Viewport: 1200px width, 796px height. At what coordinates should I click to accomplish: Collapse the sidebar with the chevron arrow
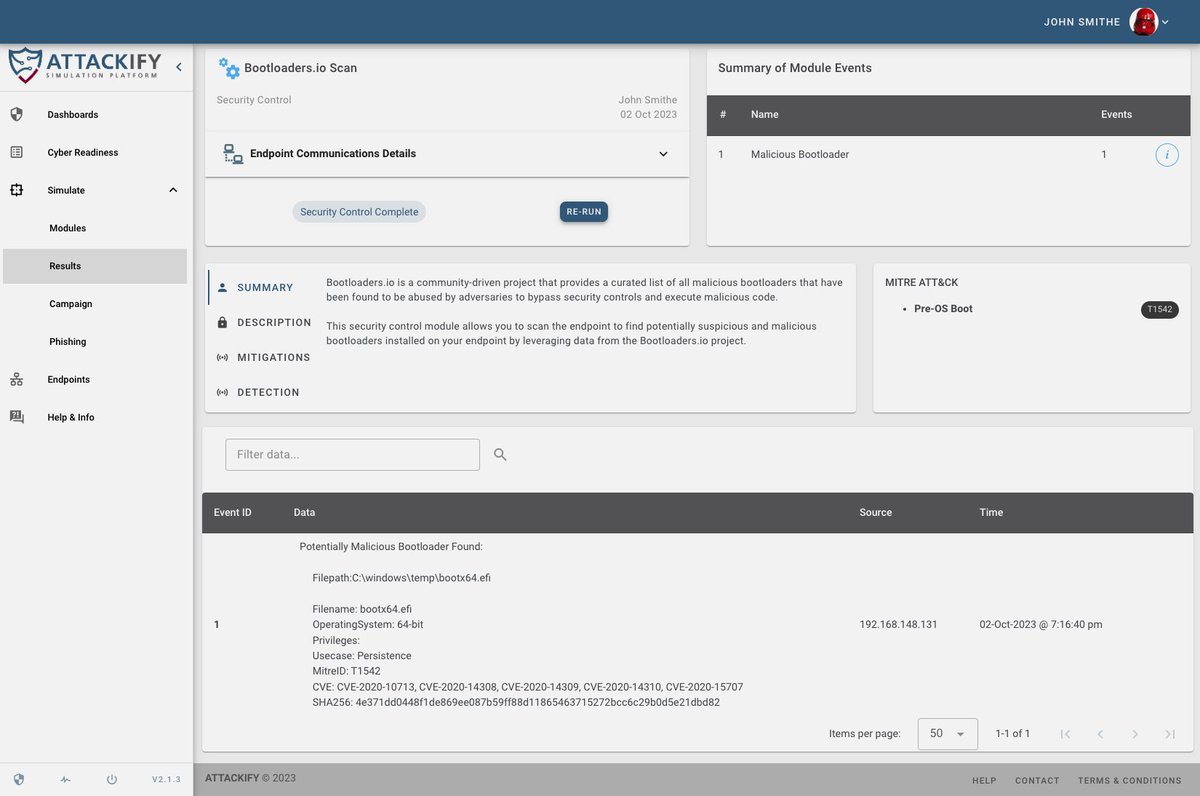tap(179, 67)
